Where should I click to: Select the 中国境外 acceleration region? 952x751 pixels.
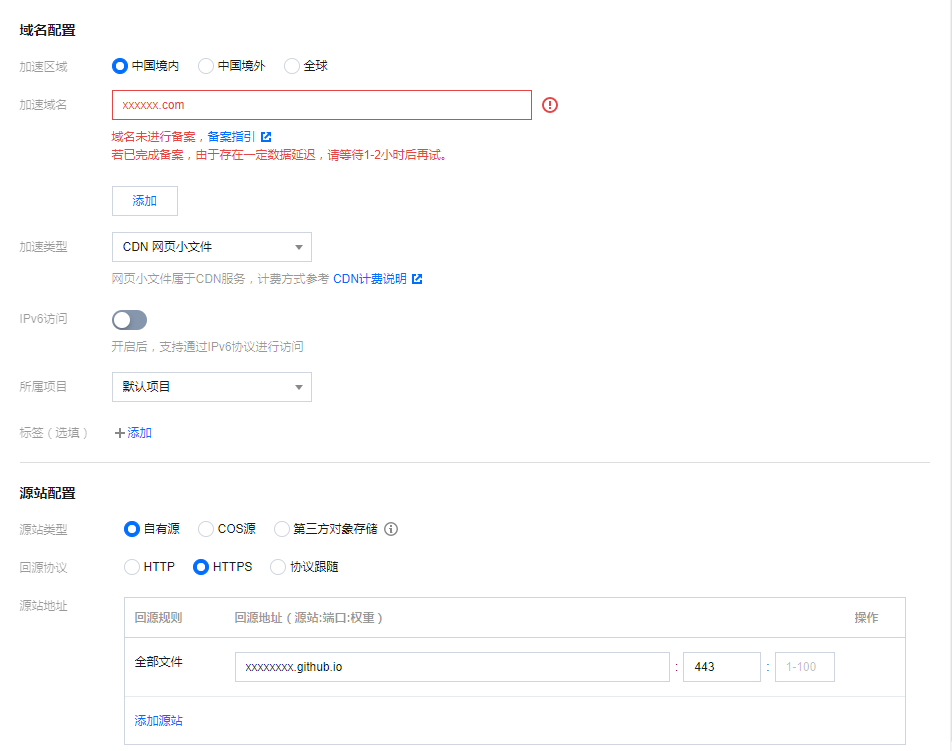(x=205, y=66)
